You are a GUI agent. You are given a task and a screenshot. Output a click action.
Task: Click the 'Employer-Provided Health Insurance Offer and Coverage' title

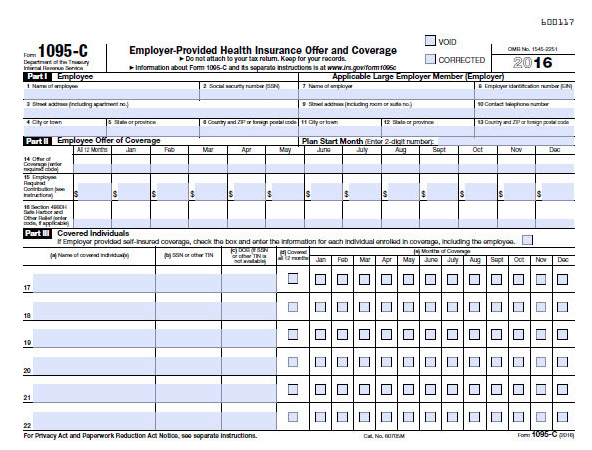tap(263, 50)
